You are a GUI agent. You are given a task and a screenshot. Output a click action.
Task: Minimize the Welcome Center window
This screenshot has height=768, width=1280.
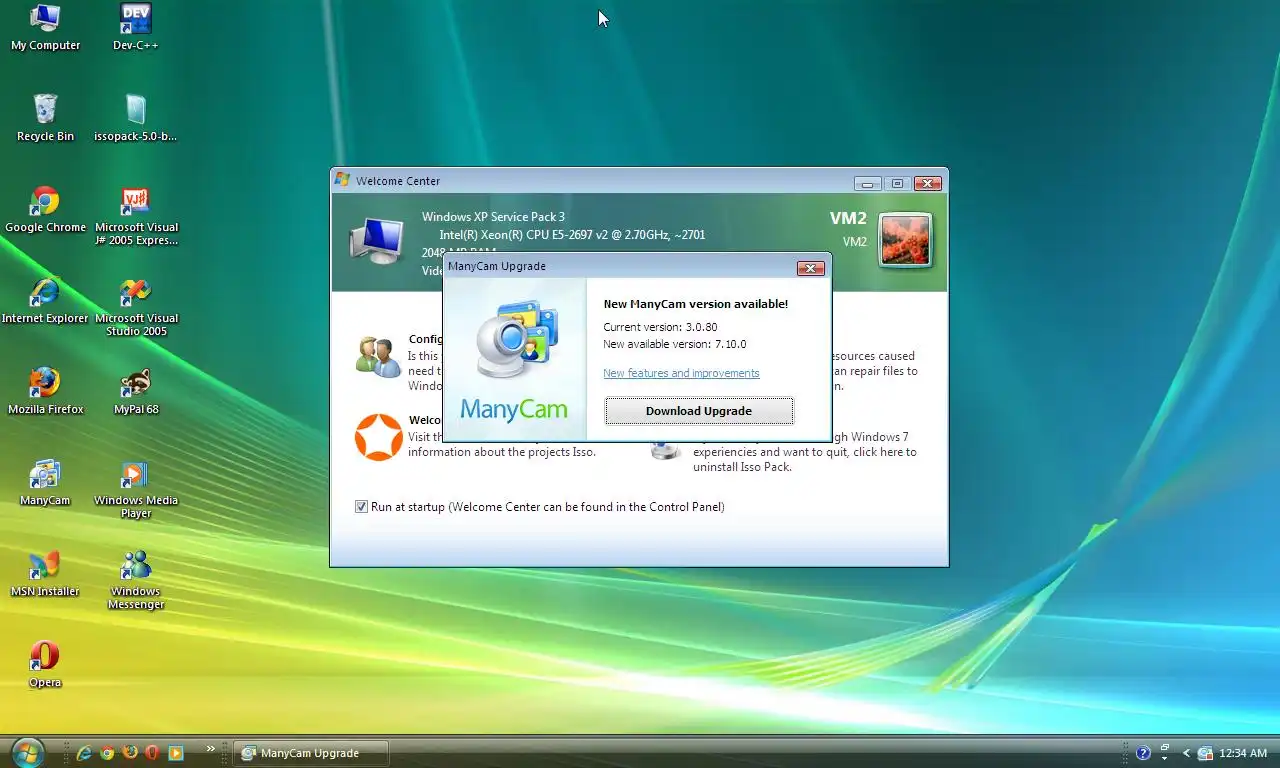pos(868,183)
